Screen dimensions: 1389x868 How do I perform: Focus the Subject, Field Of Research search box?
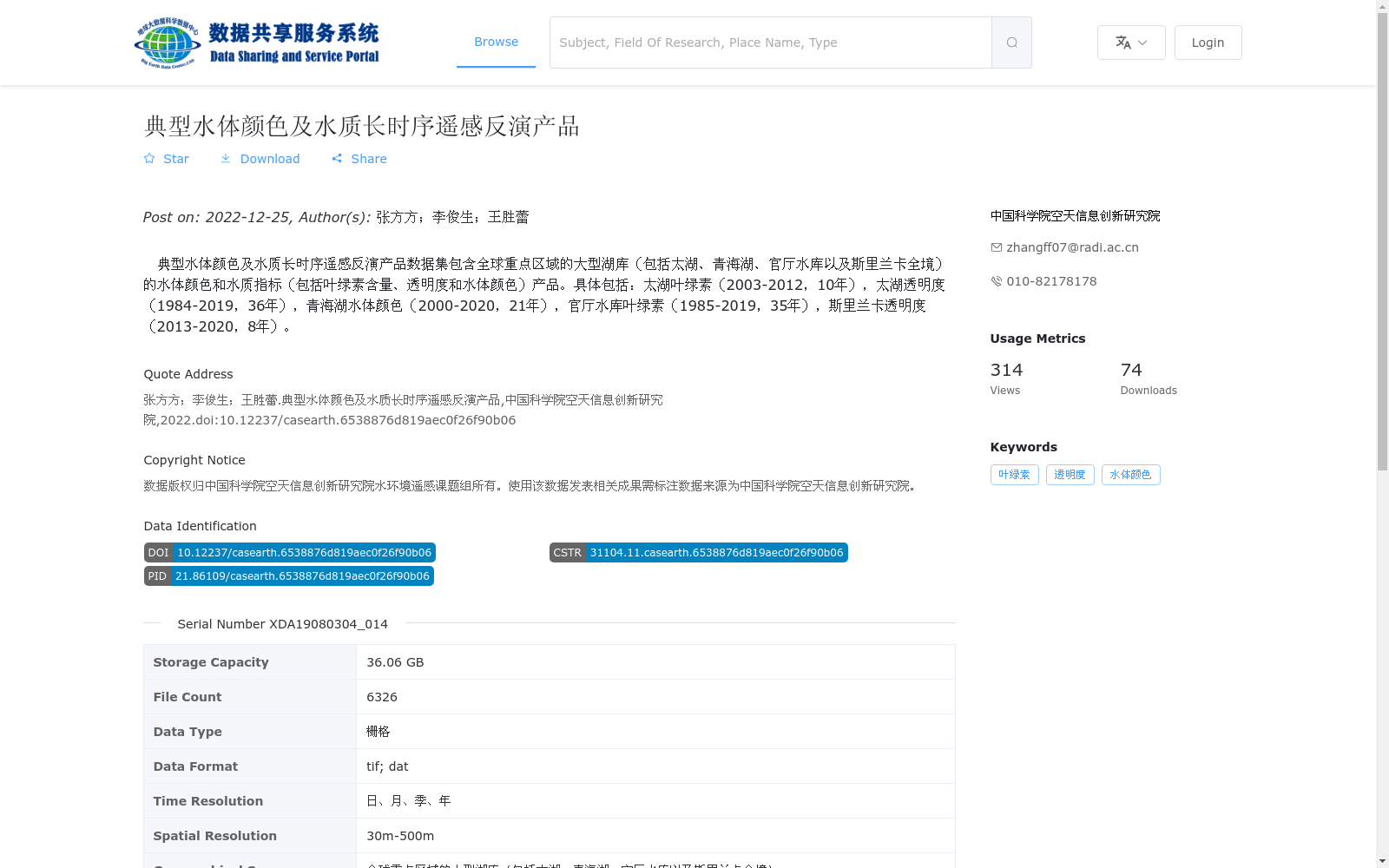[771, 43]
